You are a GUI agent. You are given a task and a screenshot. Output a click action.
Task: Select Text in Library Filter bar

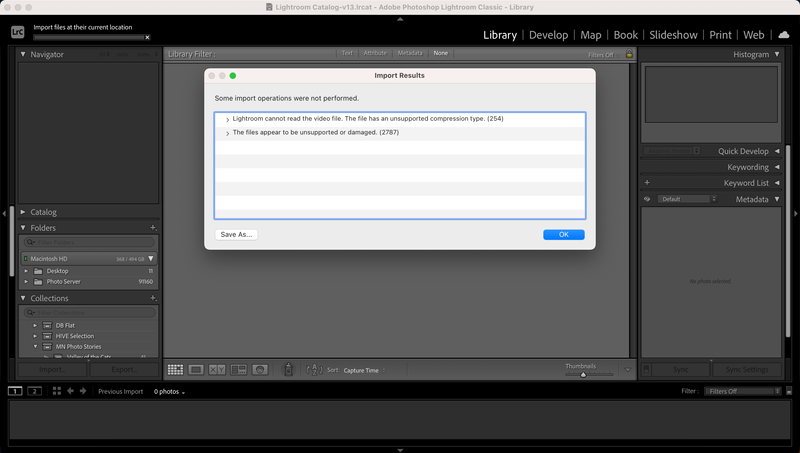(x=347, y=53)
